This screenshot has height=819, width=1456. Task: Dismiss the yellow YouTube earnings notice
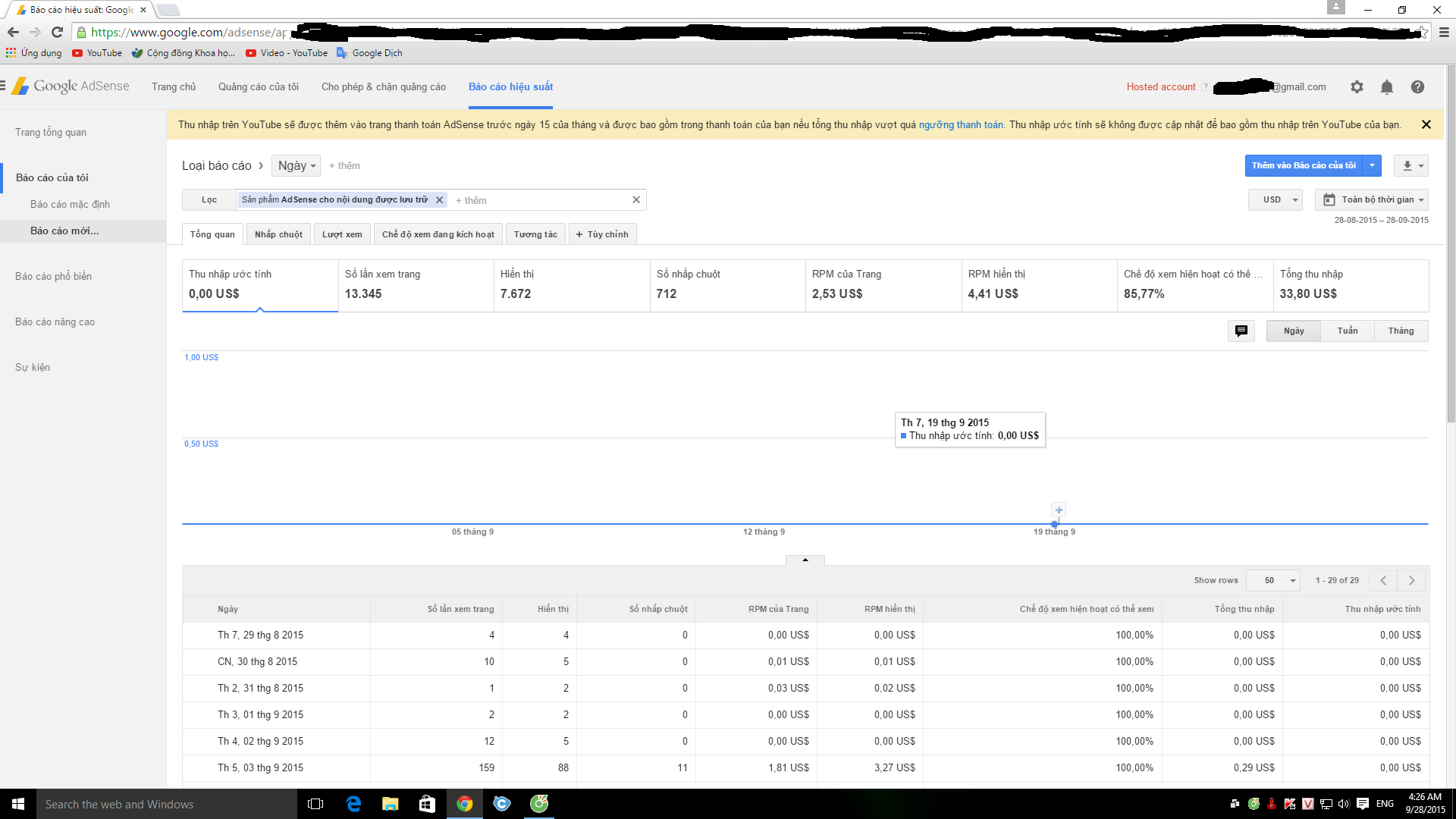(x=1426, y=124)
